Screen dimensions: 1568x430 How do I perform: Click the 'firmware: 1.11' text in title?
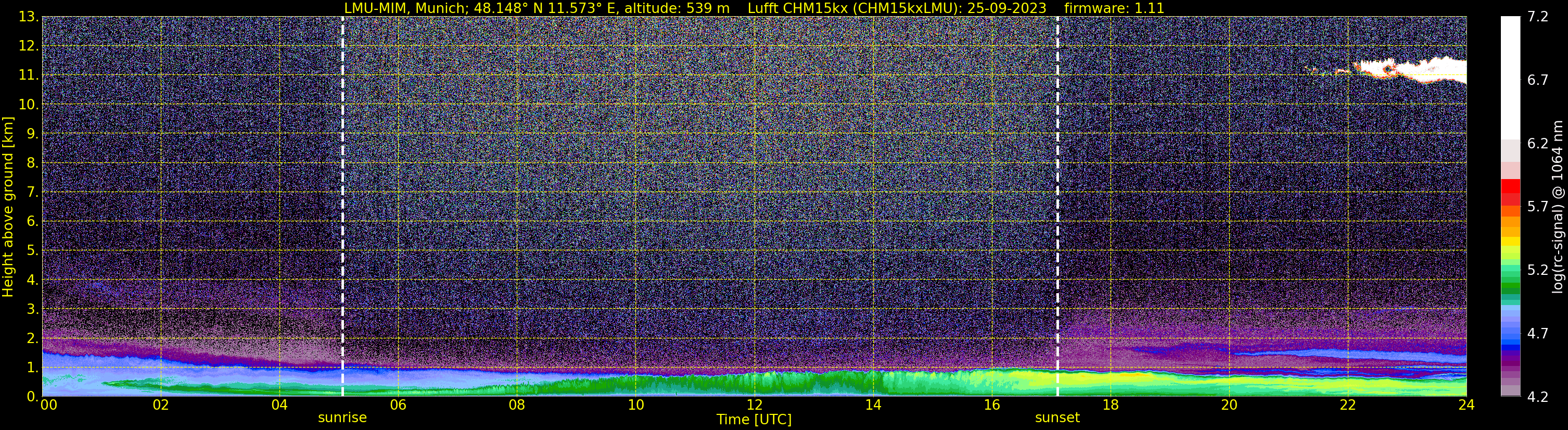click(x=1114, y=8)
